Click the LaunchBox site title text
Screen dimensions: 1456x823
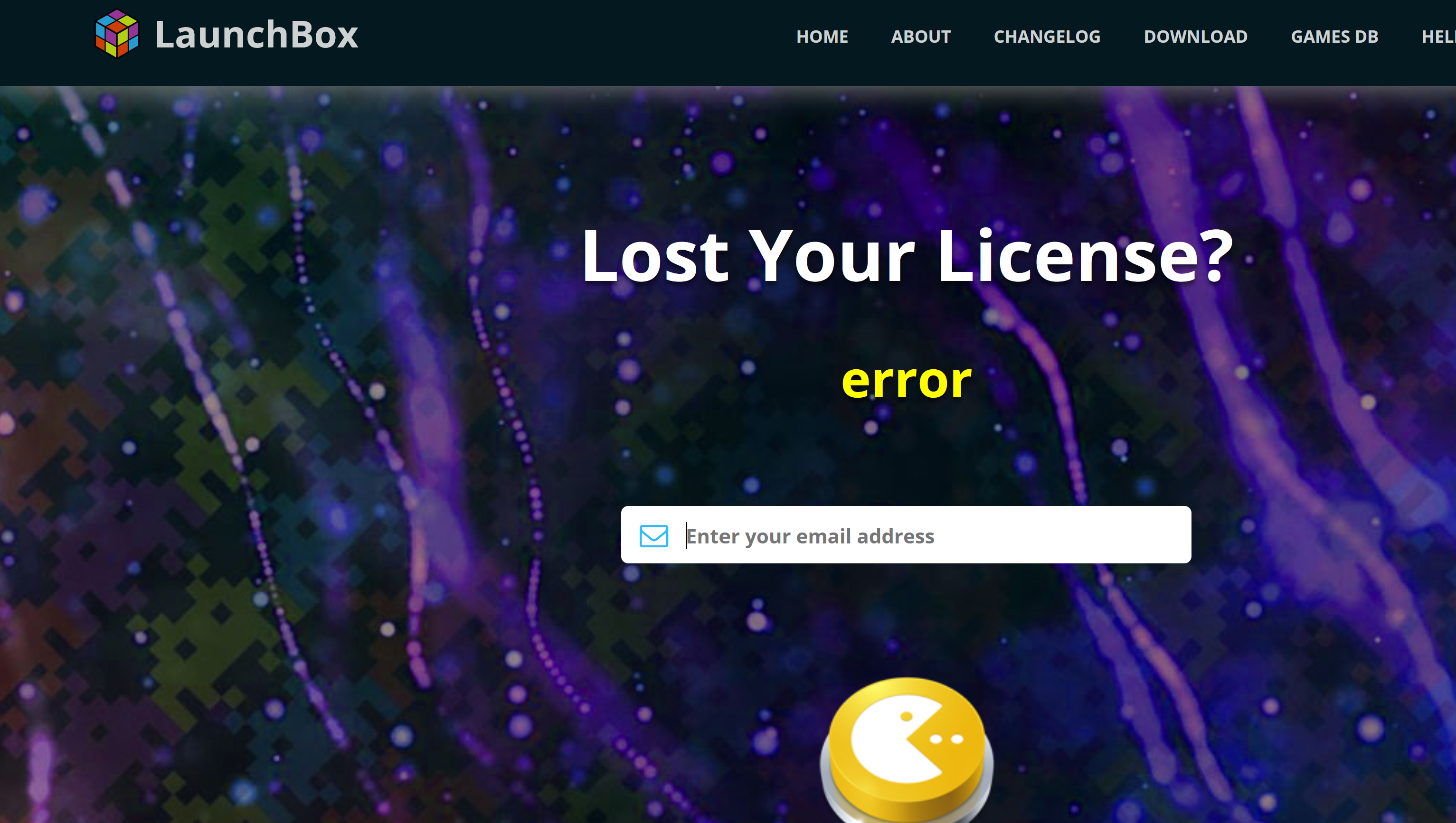[x=257, y=35]
